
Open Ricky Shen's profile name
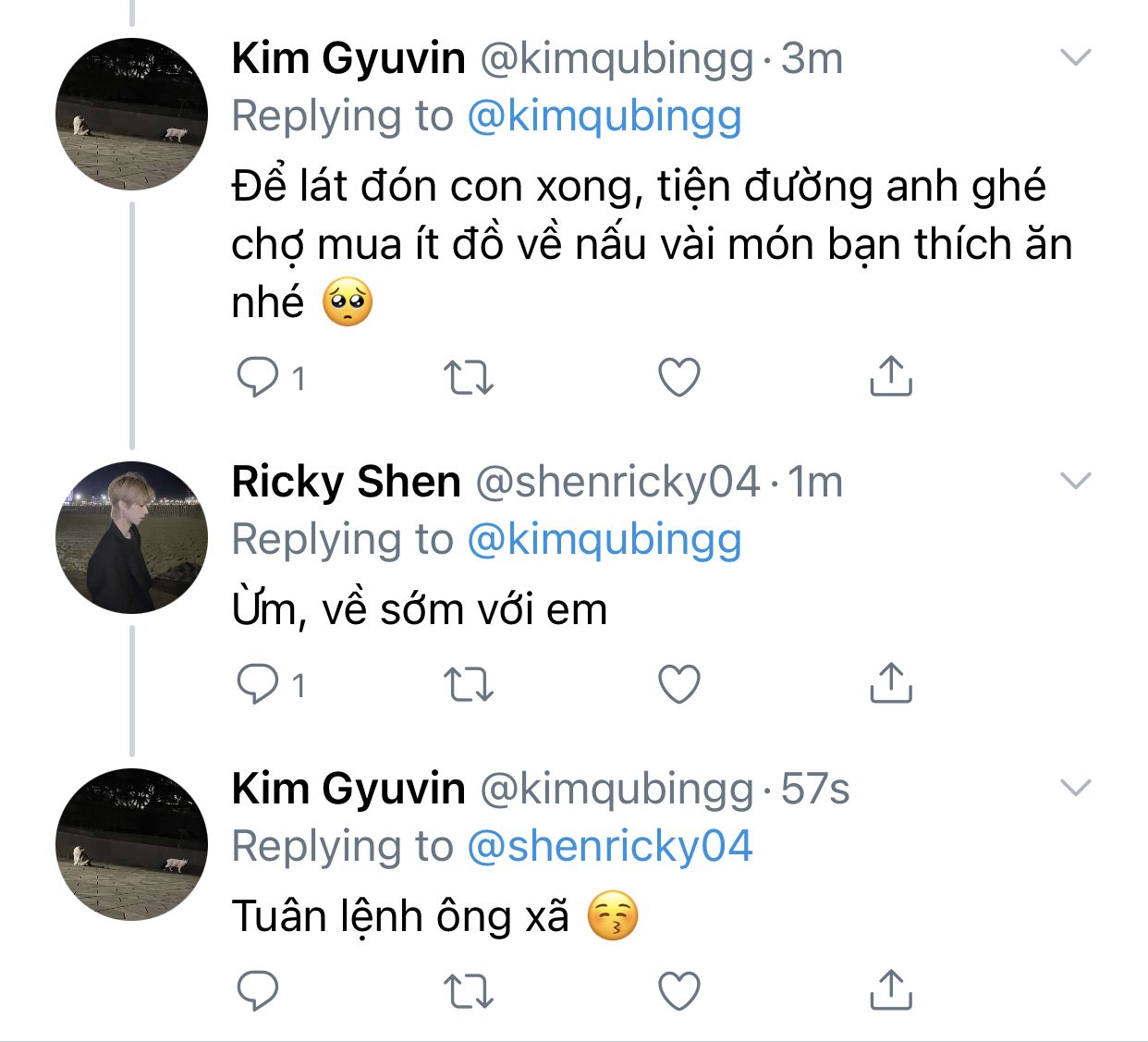pyautogui.click(x=346, y=482)
